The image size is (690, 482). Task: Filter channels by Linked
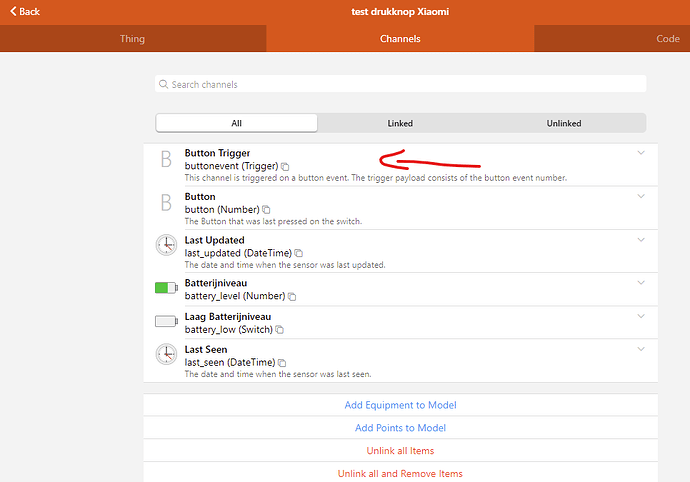click(x=400, y=123)
